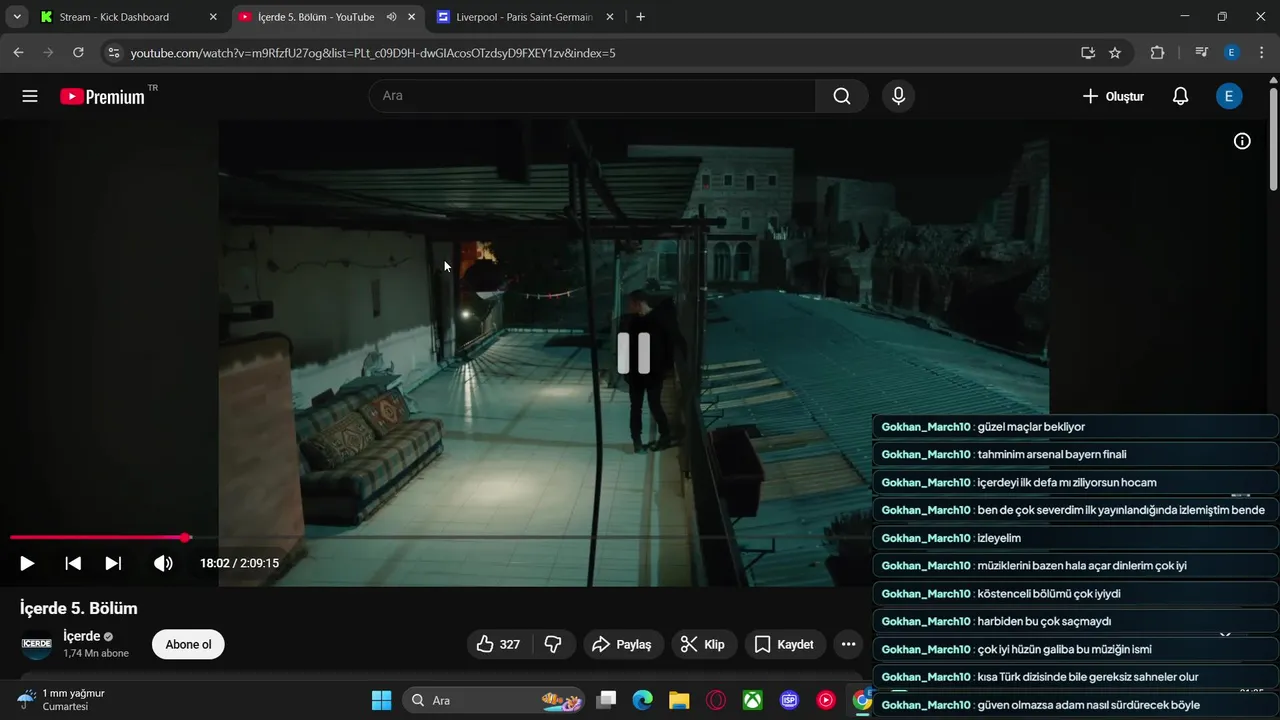
Task: Open weather widget 1 mm yağmur
Action: click(62, 700)
